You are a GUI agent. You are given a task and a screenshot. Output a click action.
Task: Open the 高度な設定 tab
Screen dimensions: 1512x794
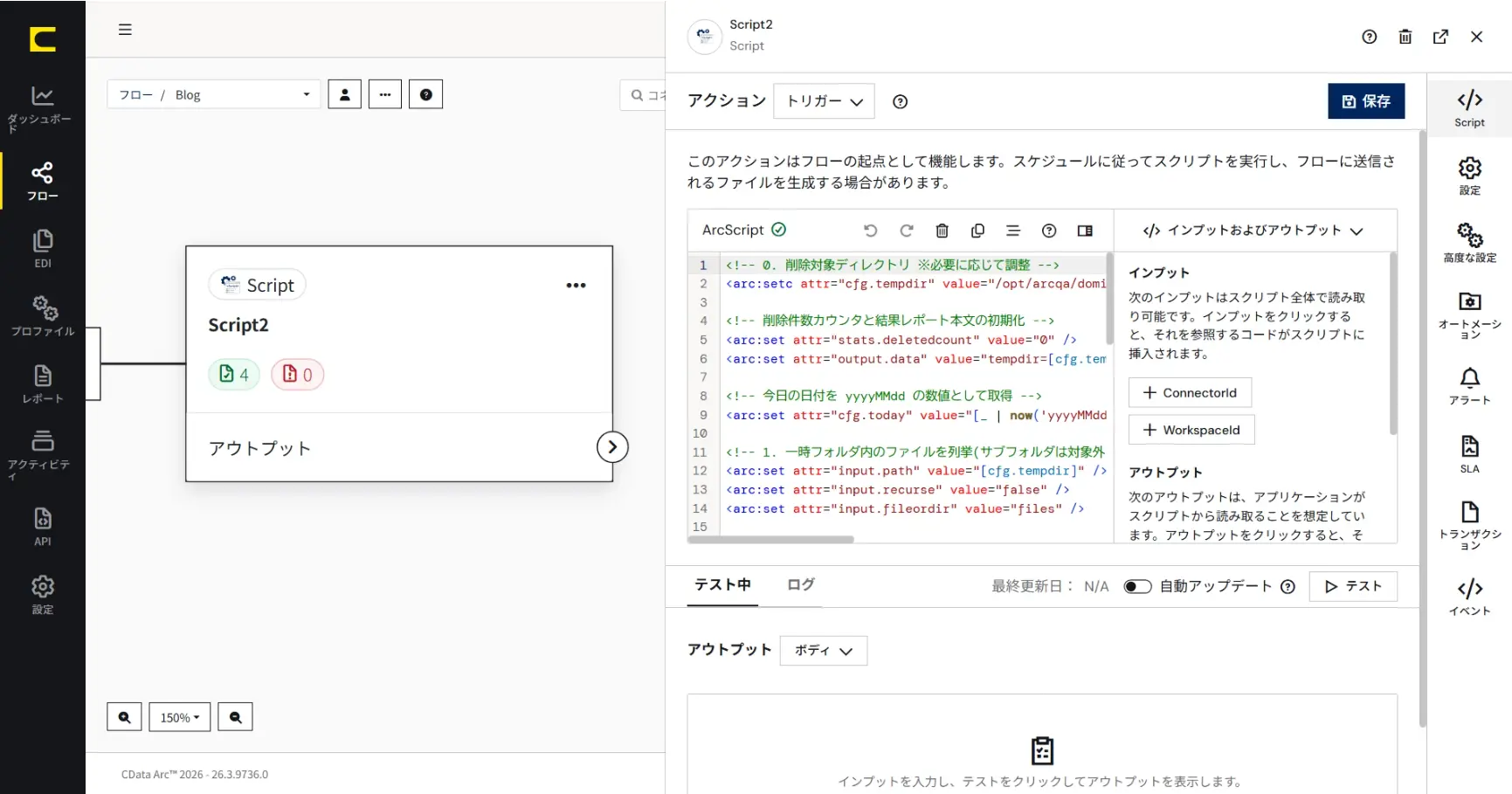tap(1469, 243)
